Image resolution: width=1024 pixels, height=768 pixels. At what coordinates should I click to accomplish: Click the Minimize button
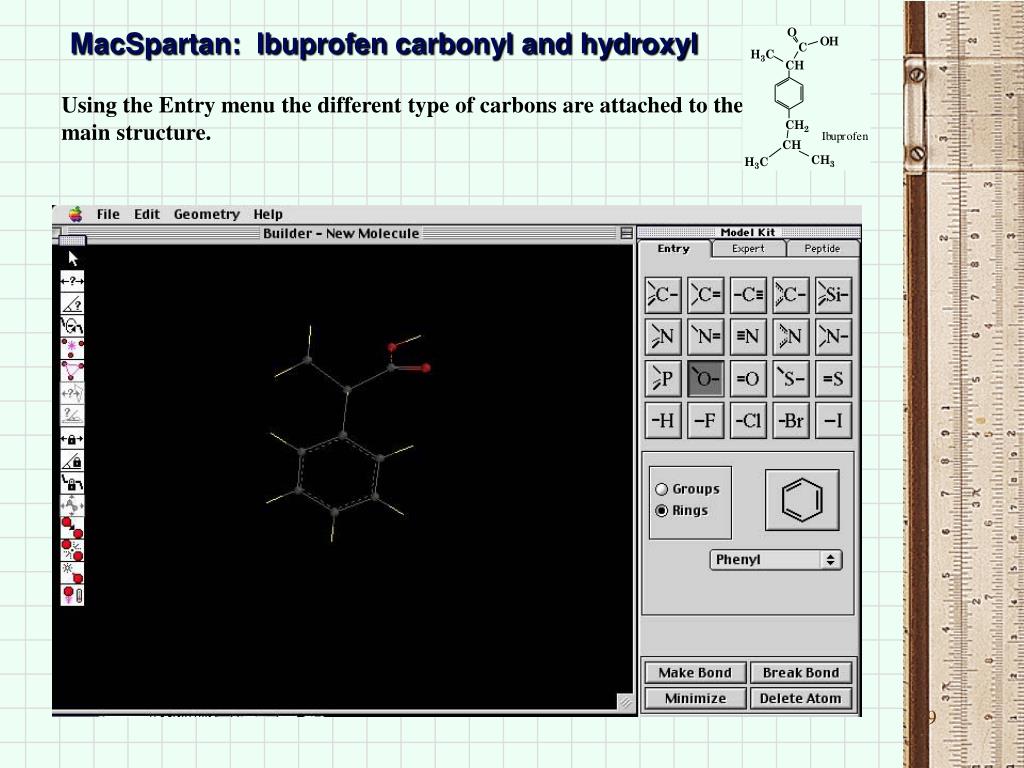(x=695, y=698)
